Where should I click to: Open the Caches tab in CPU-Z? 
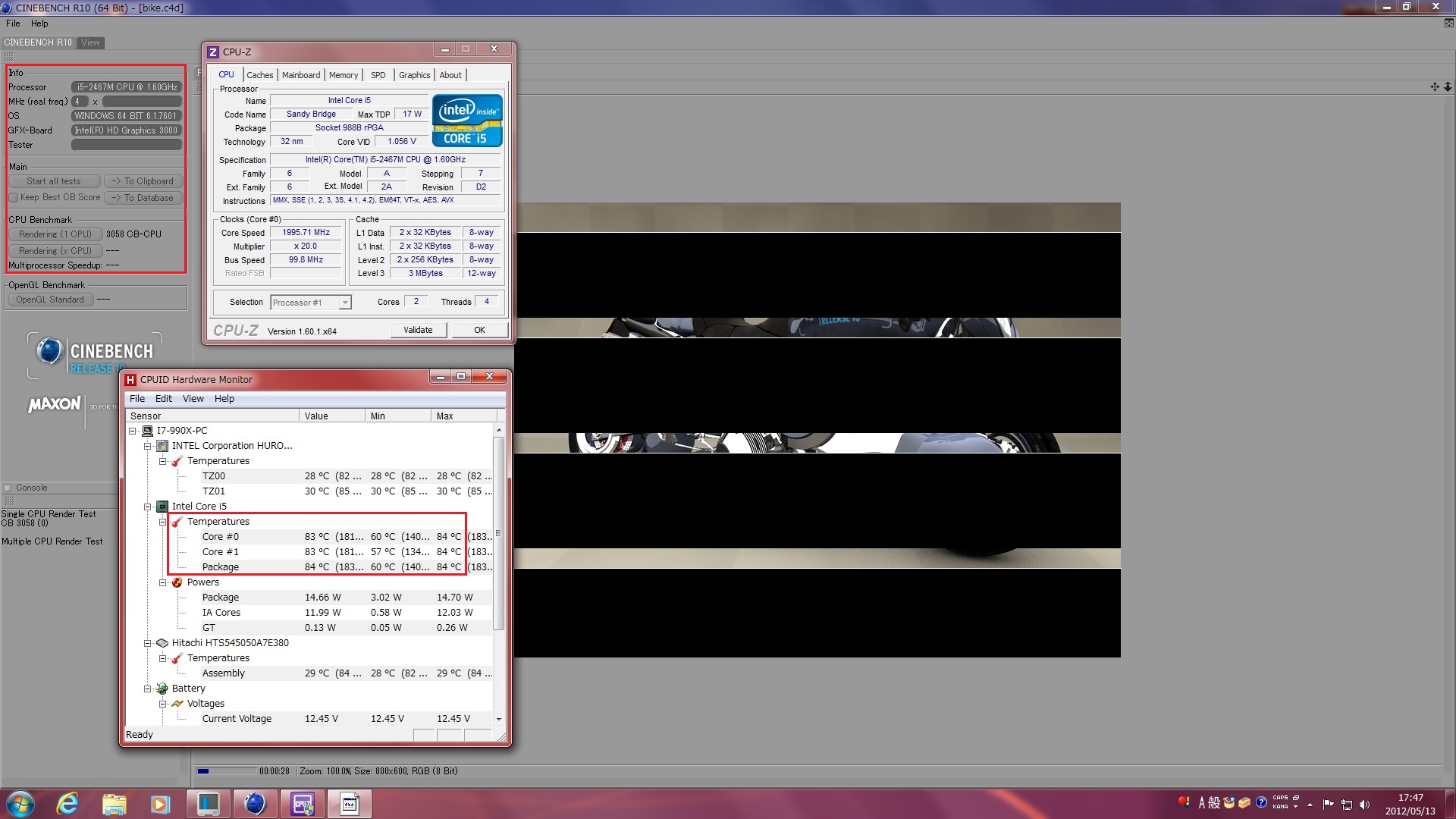click(x=260, y=75)
